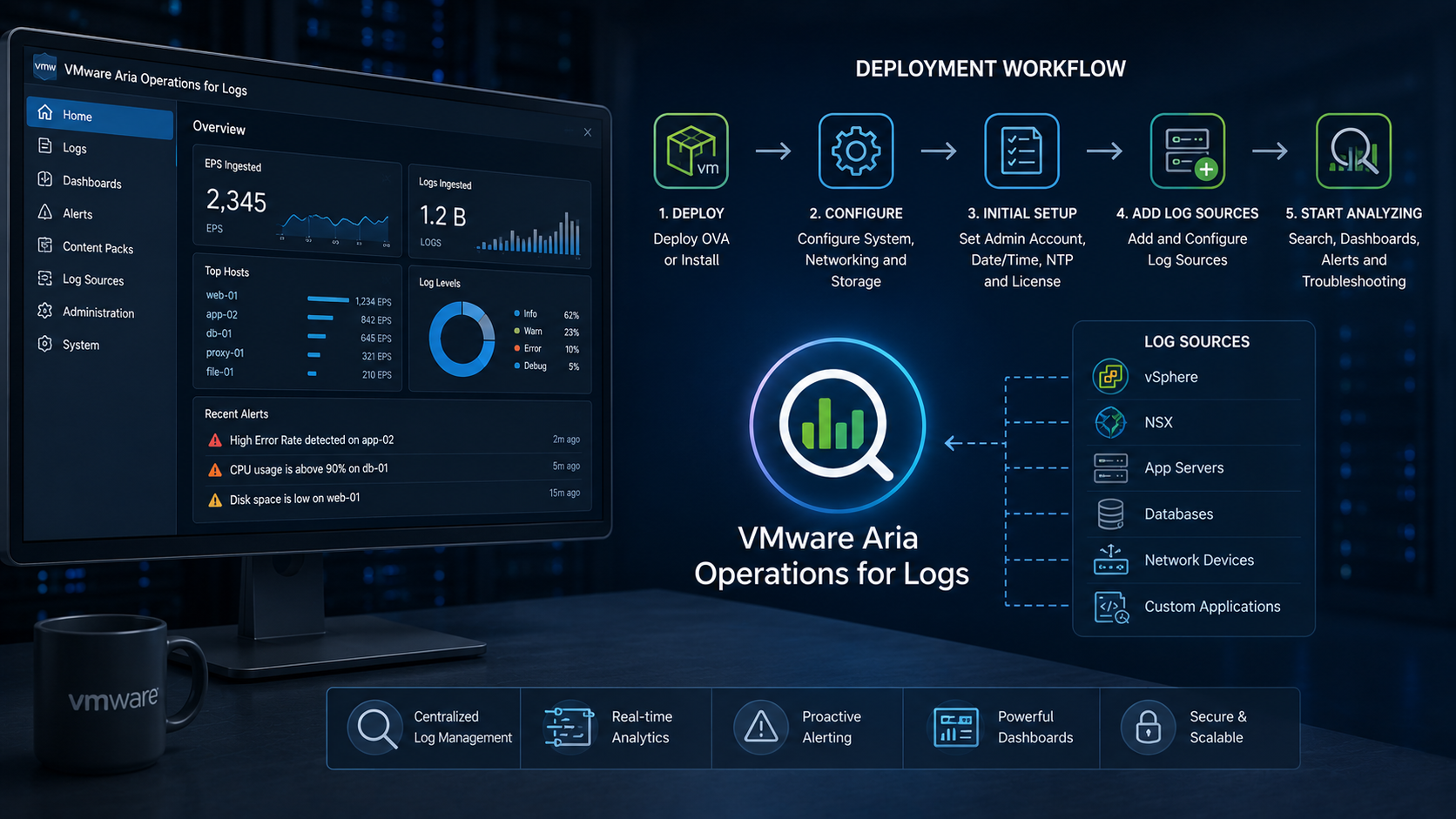1456x819 pixels.
Task: Select the file-01 host row
Action: click(299, 373)
